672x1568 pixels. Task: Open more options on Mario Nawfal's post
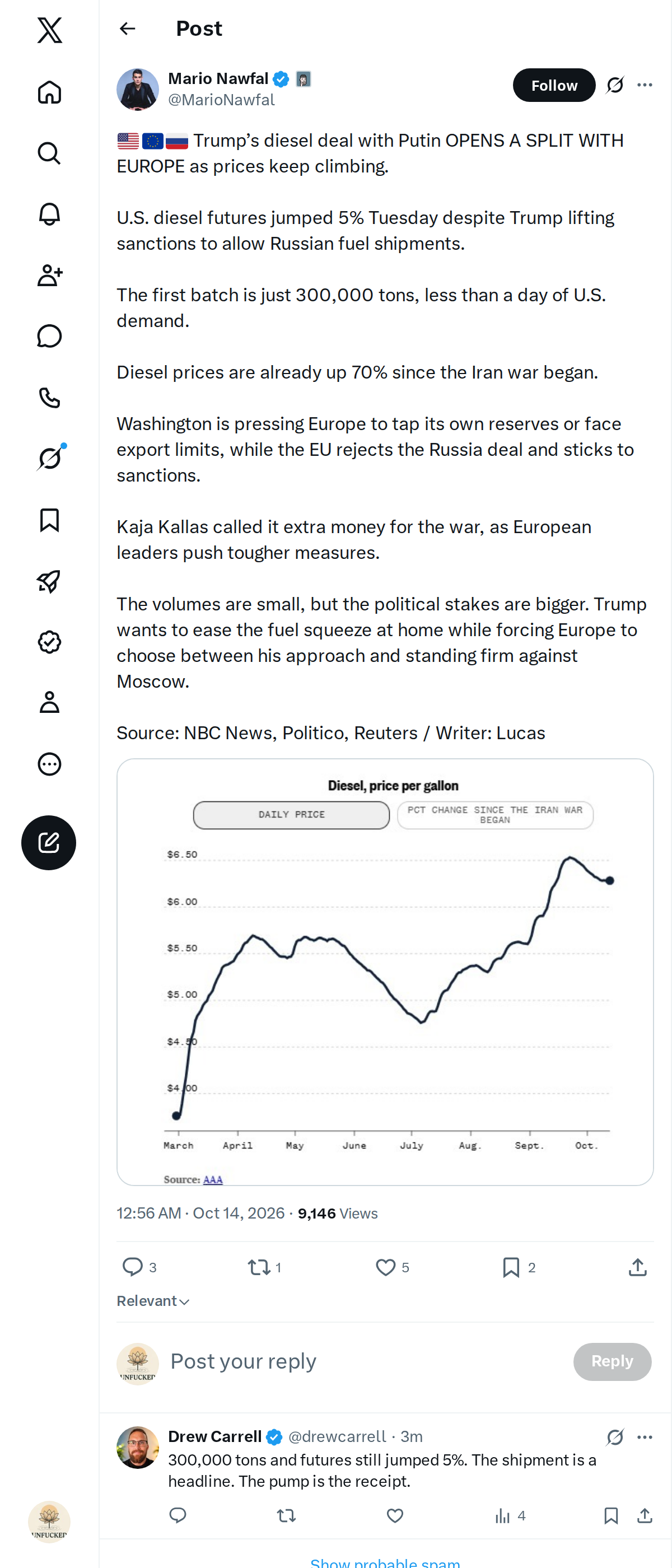pyautogui.click(x=645, y=85)
